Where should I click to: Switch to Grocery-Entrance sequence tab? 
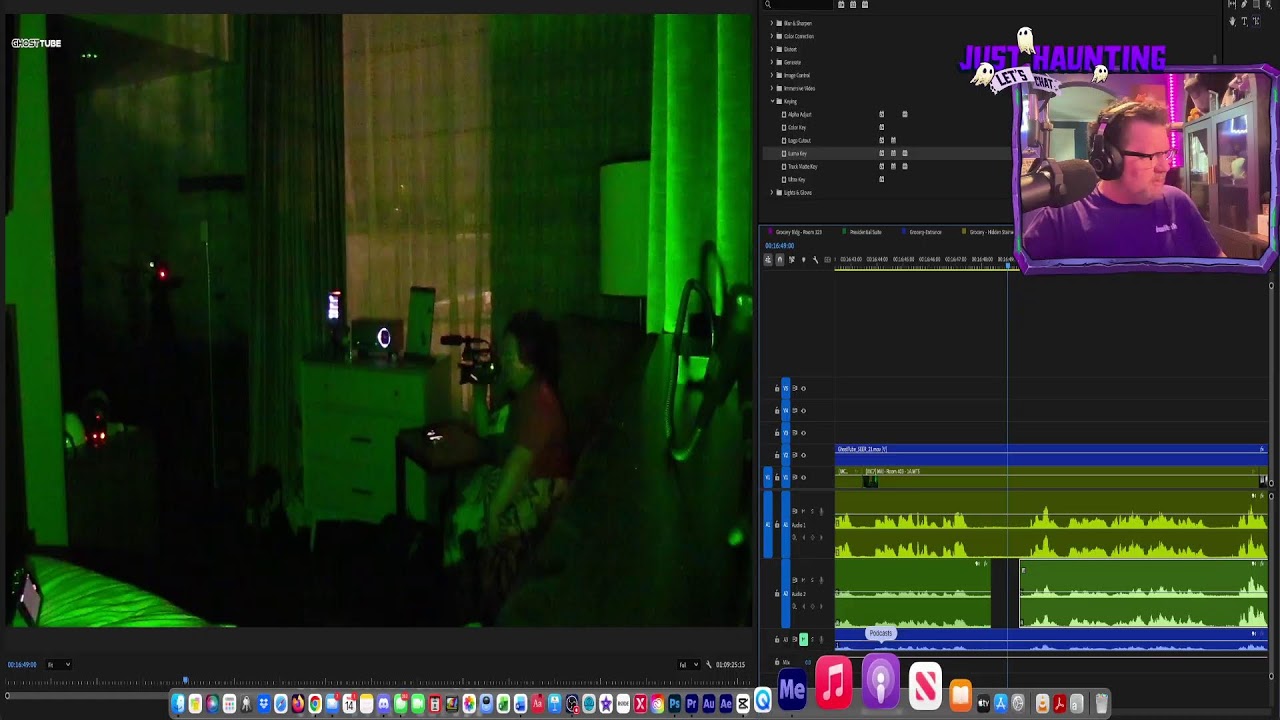(925, 232)
